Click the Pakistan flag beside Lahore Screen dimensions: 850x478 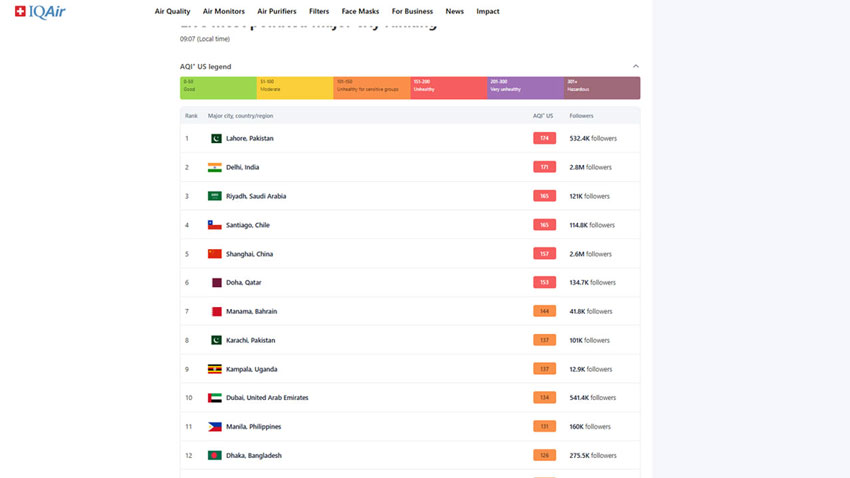pos(216,139)
